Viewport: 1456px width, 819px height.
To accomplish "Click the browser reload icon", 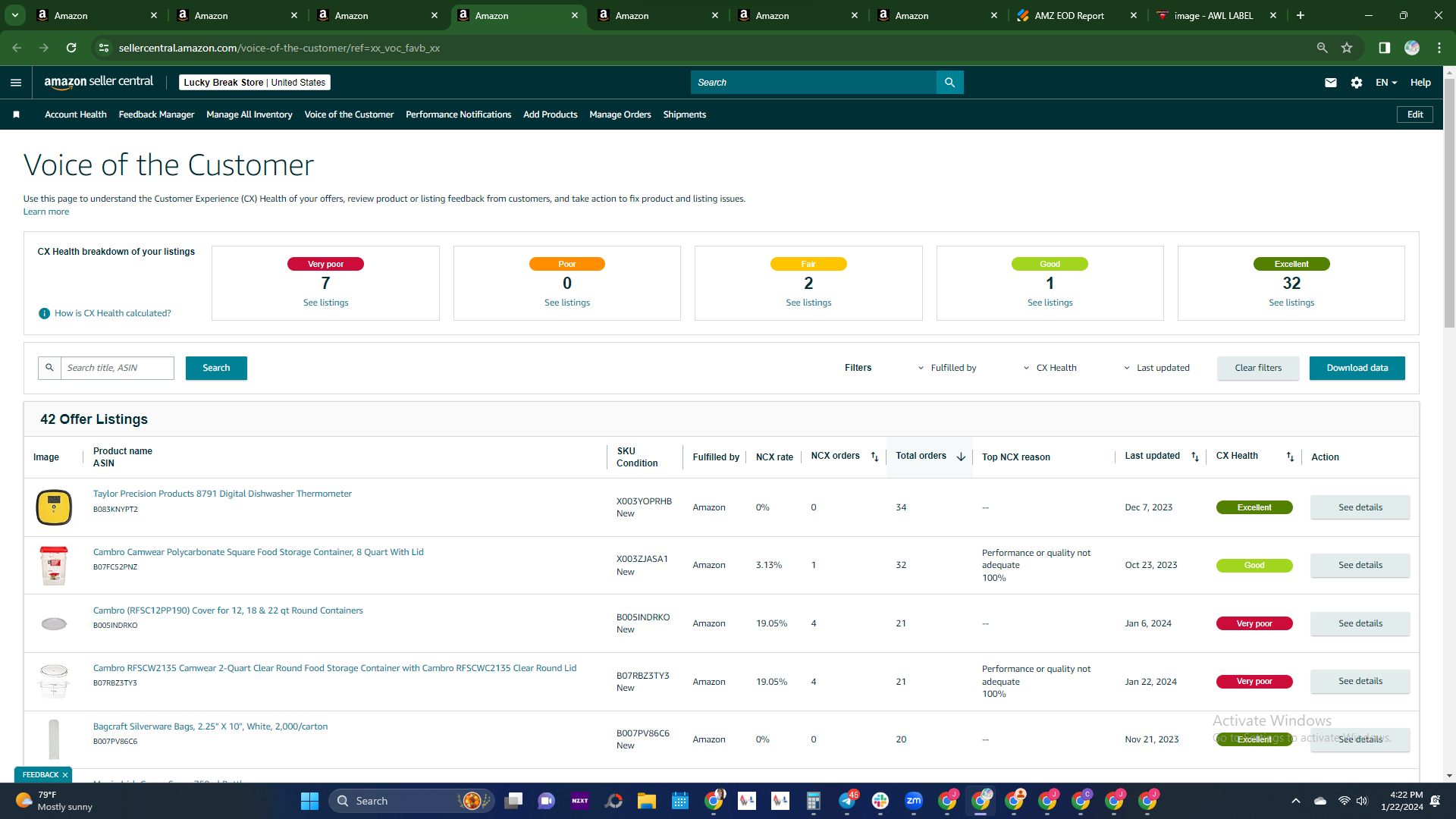I will click(71, 48).
